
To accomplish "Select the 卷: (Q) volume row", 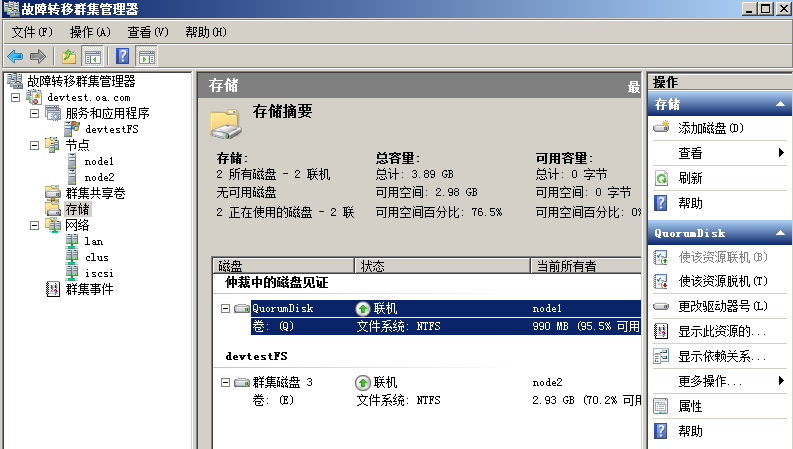I will [x=447, y=327].
